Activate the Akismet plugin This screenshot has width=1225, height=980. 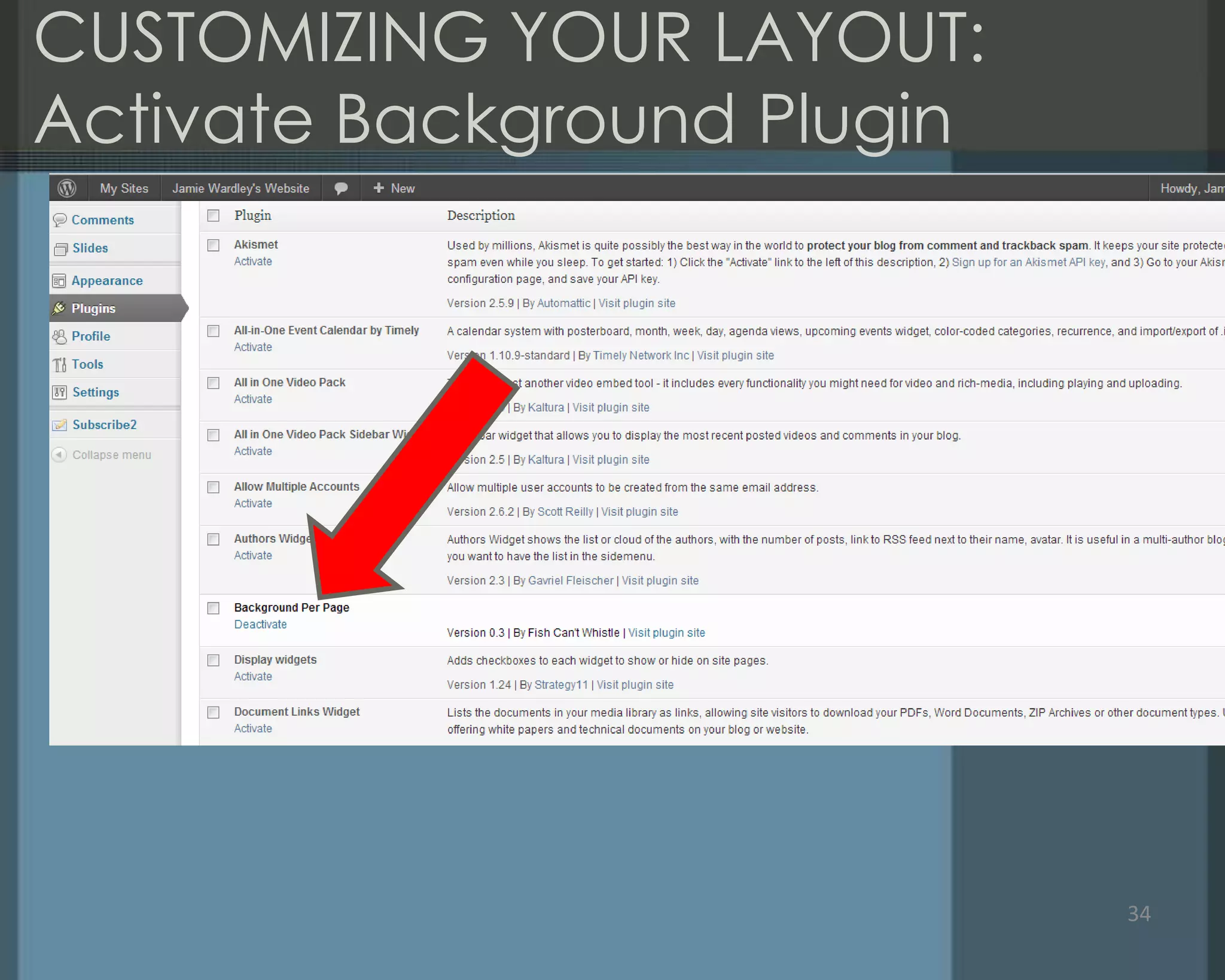point(253,261)
